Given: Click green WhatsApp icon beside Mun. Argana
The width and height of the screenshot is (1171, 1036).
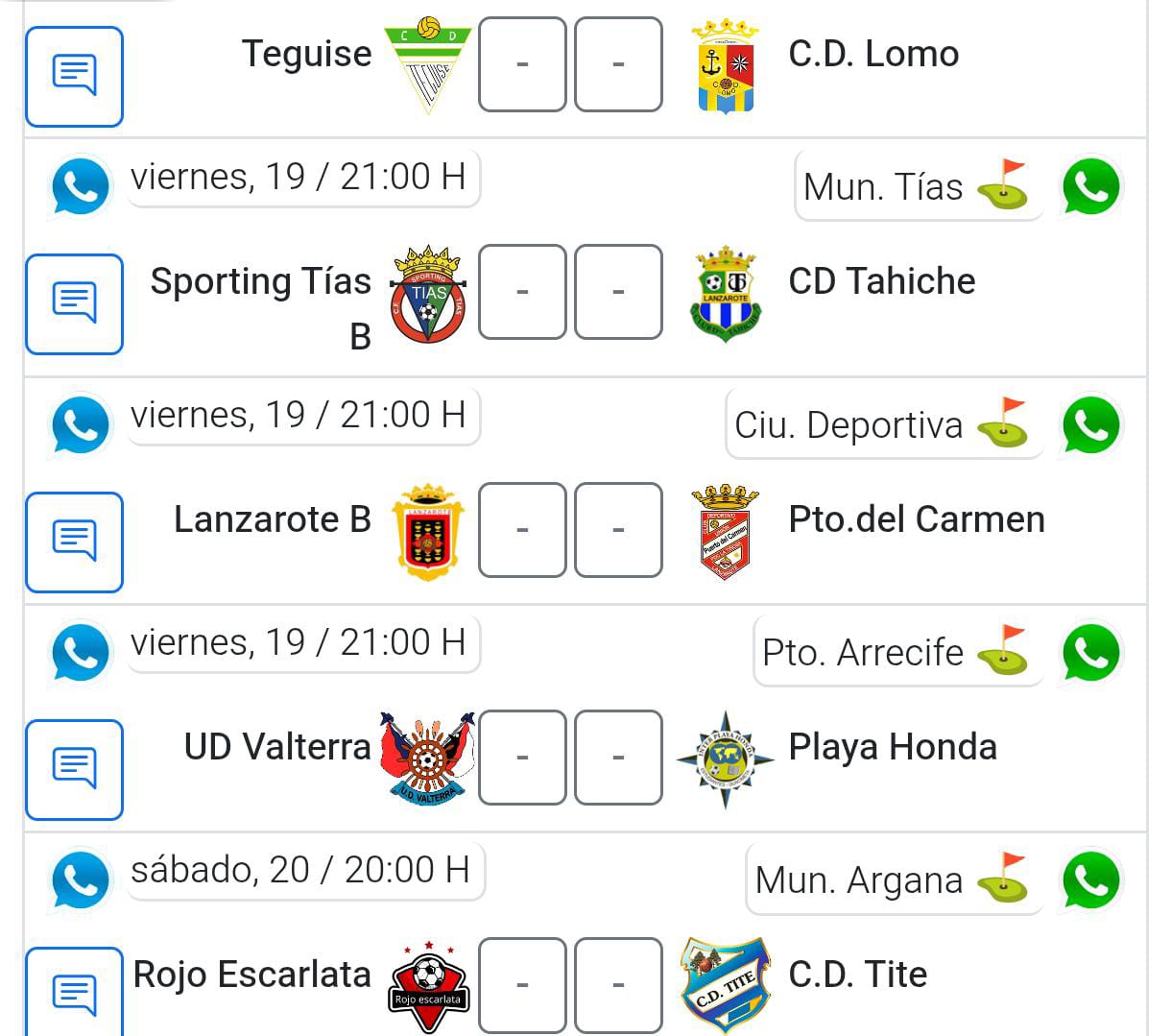Looking at the screenshot, I should [1091, 880].
